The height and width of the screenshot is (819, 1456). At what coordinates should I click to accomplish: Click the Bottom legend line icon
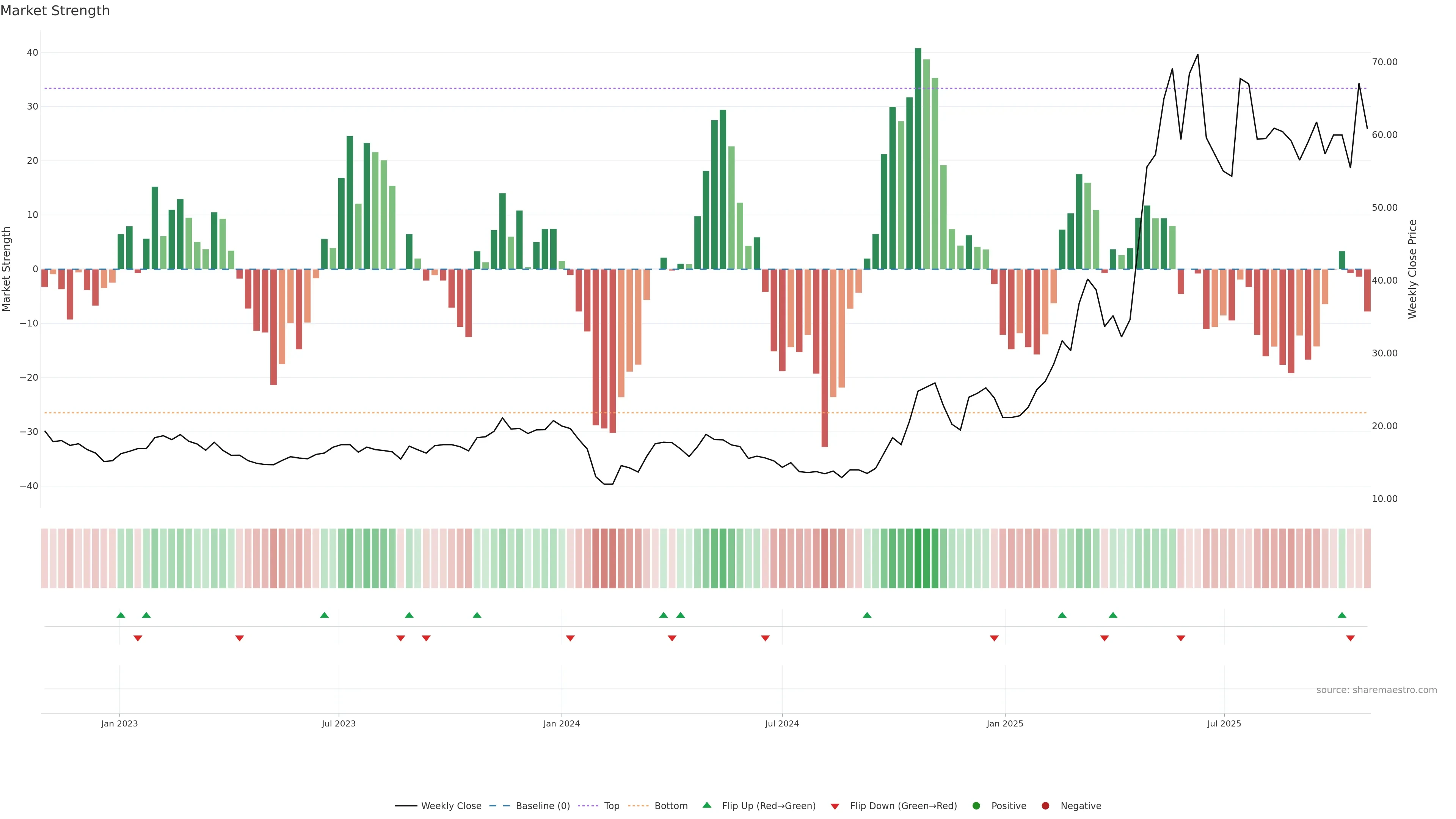(638, 805)
